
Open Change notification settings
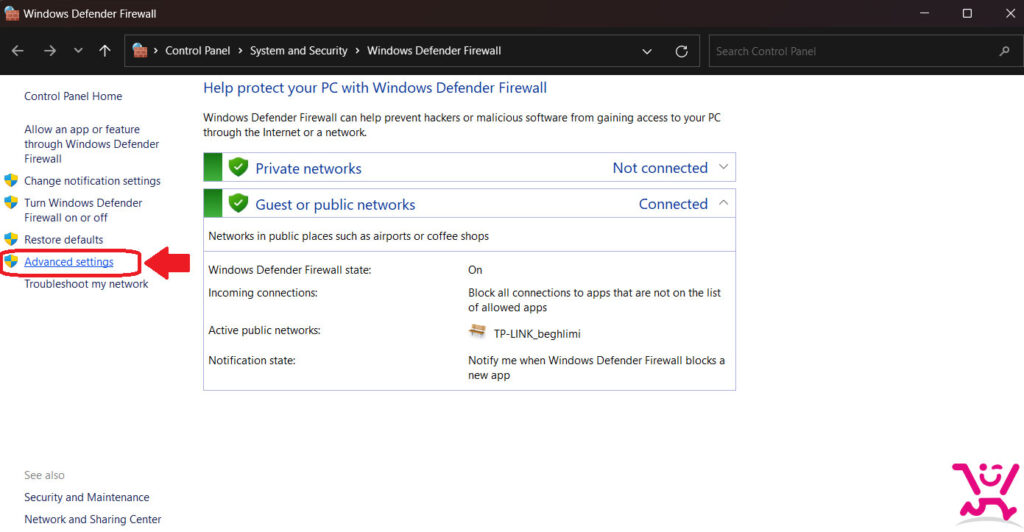pyautogui.click(x=92, y=181)
